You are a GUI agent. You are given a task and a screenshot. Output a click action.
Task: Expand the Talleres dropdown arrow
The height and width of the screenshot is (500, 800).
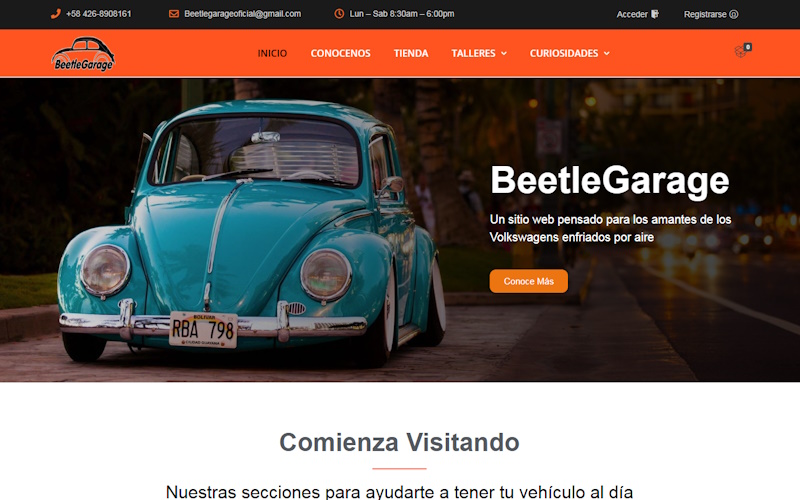pyautogui.click(x=504, y=53)
